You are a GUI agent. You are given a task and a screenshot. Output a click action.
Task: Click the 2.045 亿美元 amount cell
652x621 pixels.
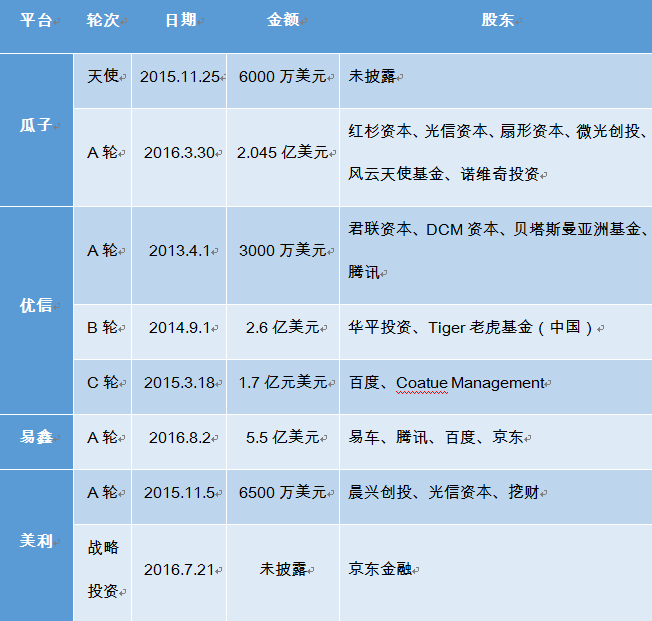[x=283, y=153]
